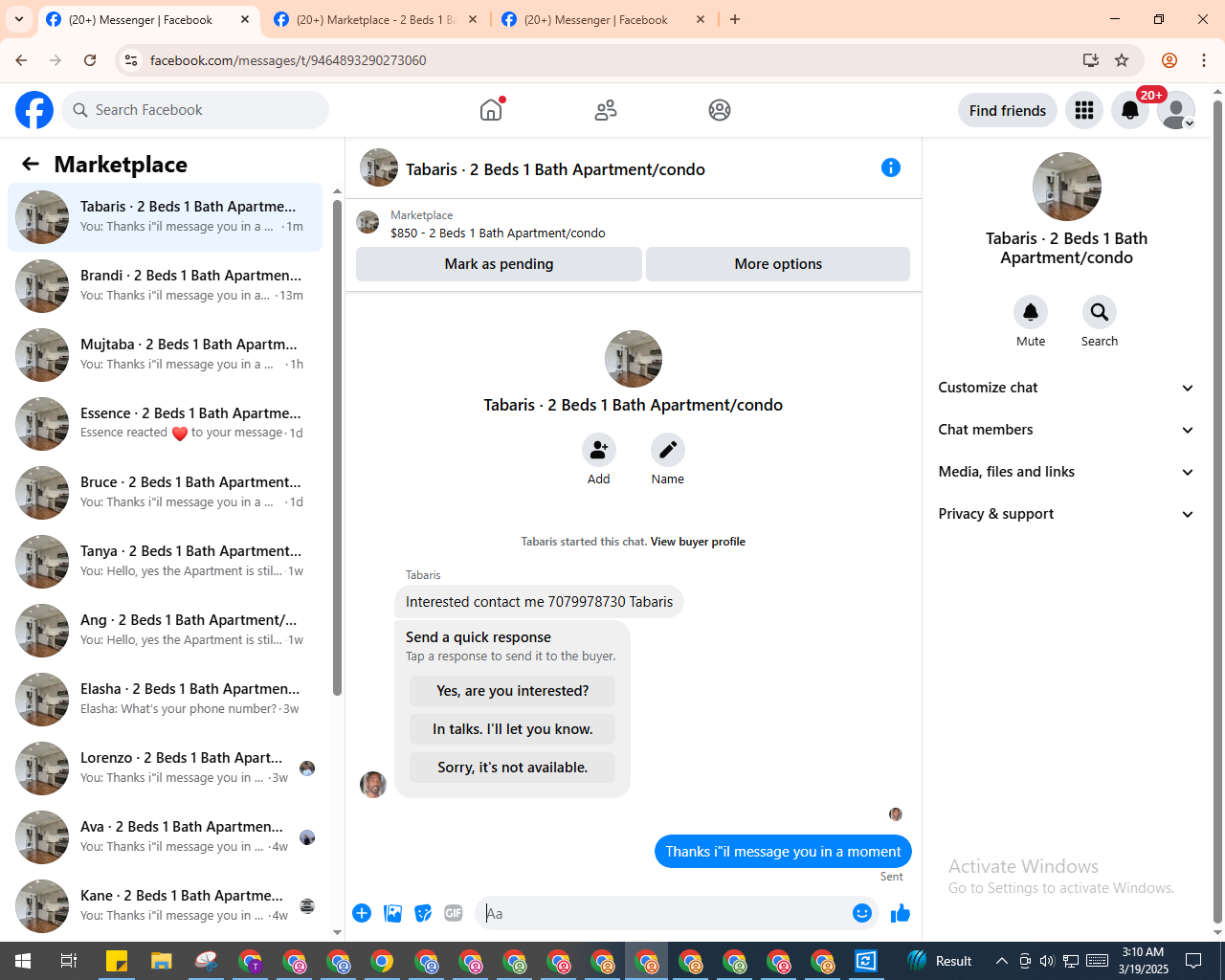
Task: Expand Customize chat section
Action: pyautogui.click(x=1066, y=388)
